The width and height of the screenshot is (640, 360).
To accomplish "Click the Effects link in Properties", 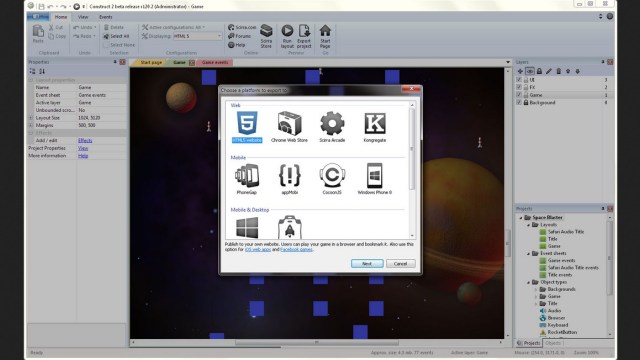I will (85, 140).
